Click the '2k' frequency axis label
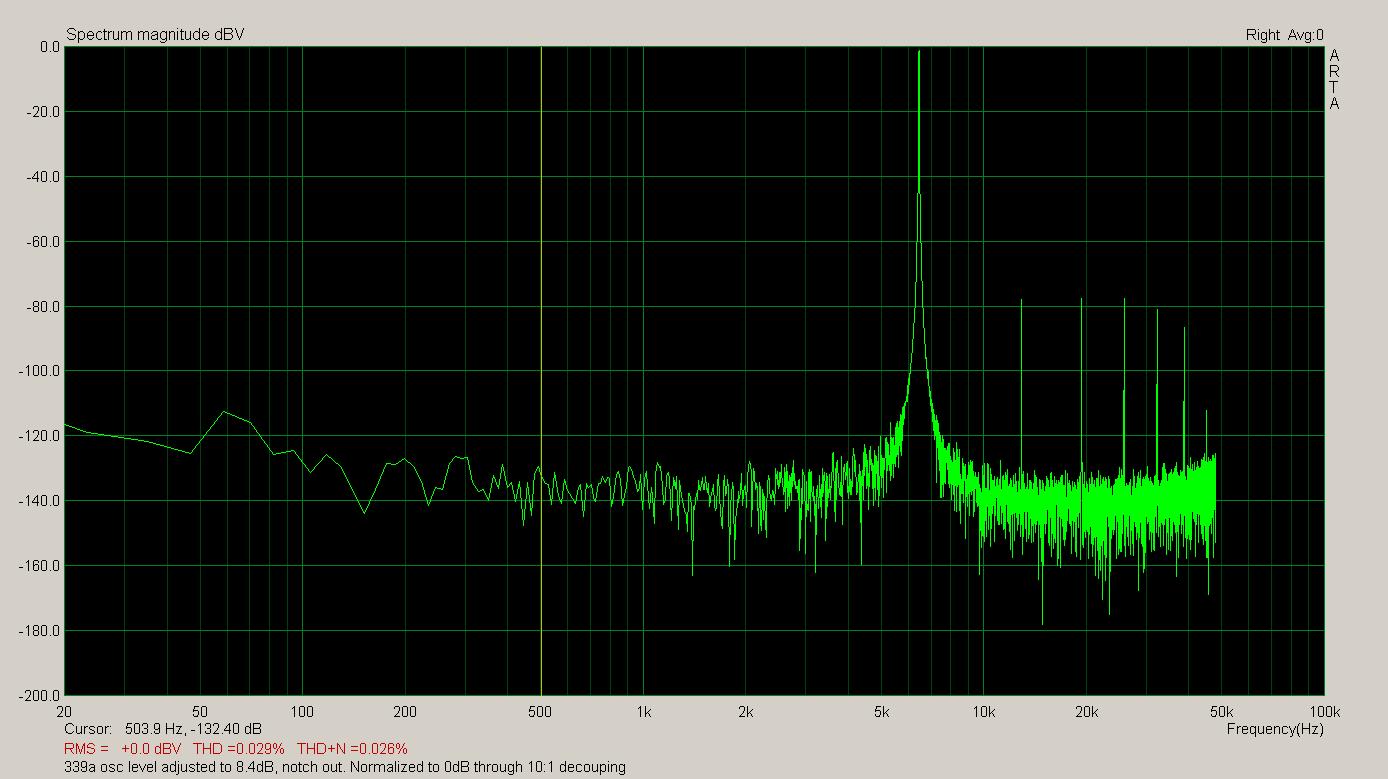Screen dimensions: 1388x779 tap(746, 712)
